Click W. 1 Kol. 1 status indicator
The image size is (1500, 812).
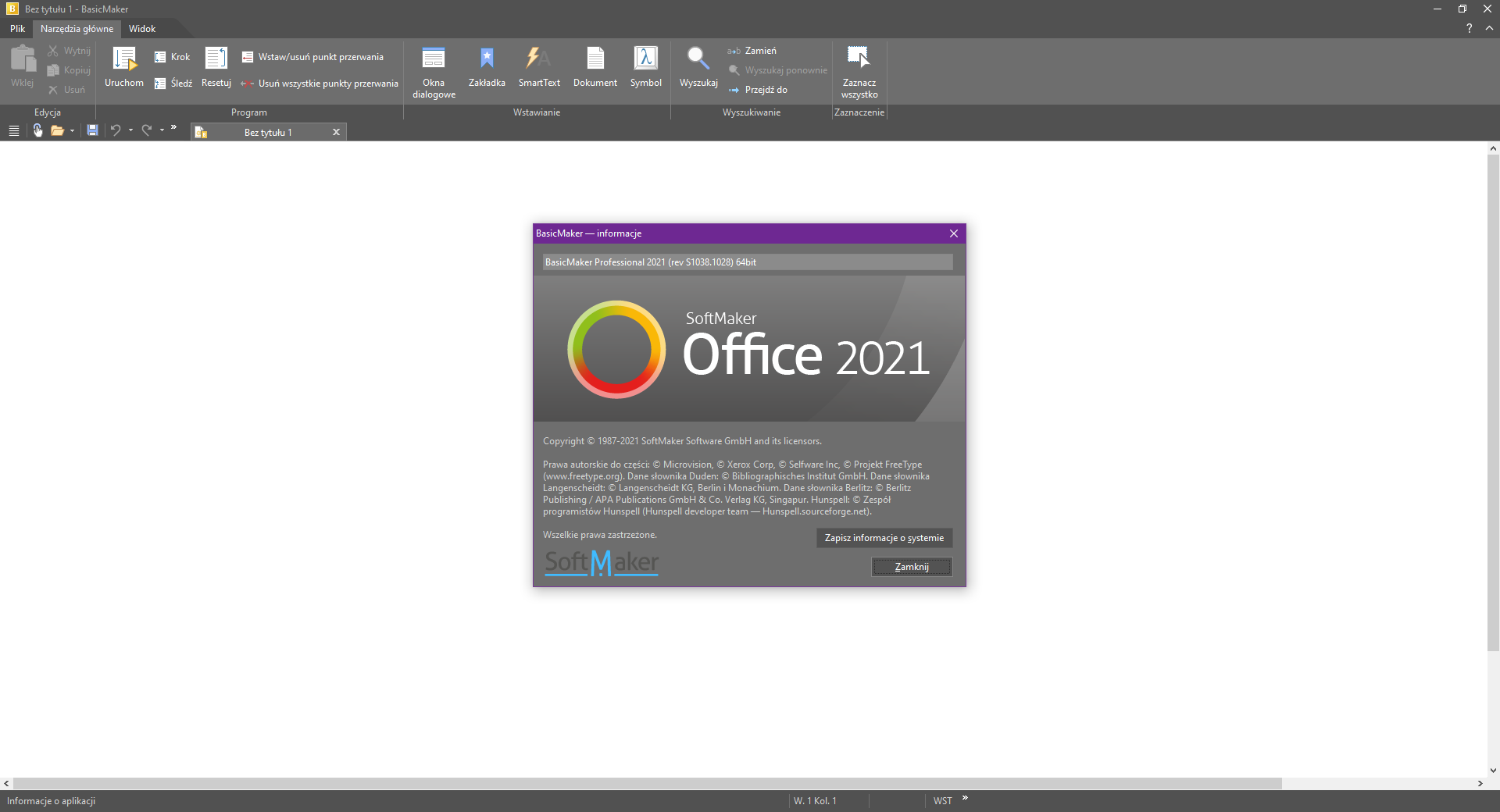[815, 801]
